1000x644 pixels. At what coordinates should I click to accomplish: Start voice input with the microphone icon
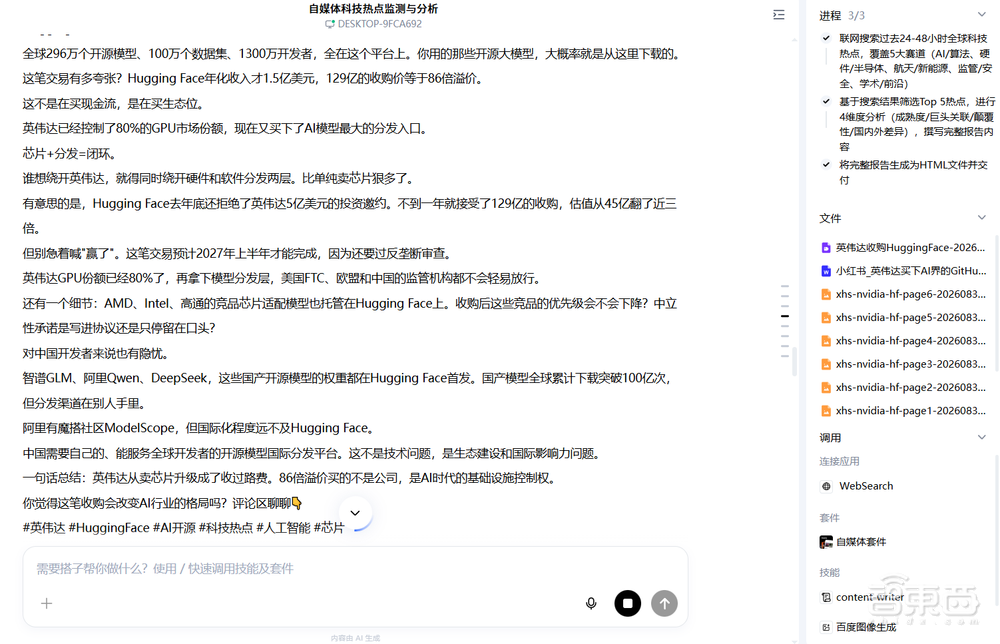pos(591,603)
